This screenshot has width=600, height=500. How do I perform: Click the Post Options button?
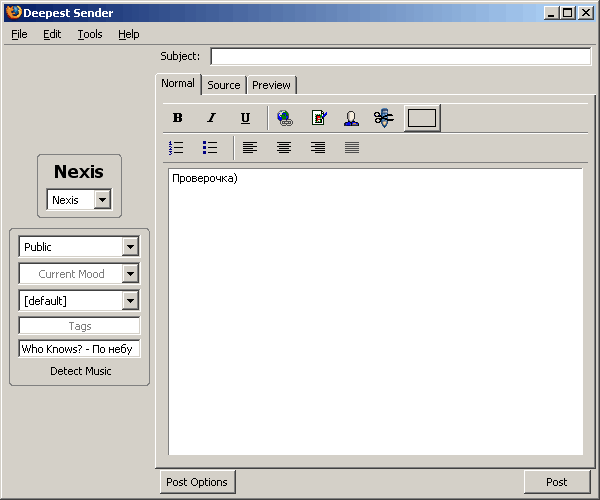[x=197, y=482]
